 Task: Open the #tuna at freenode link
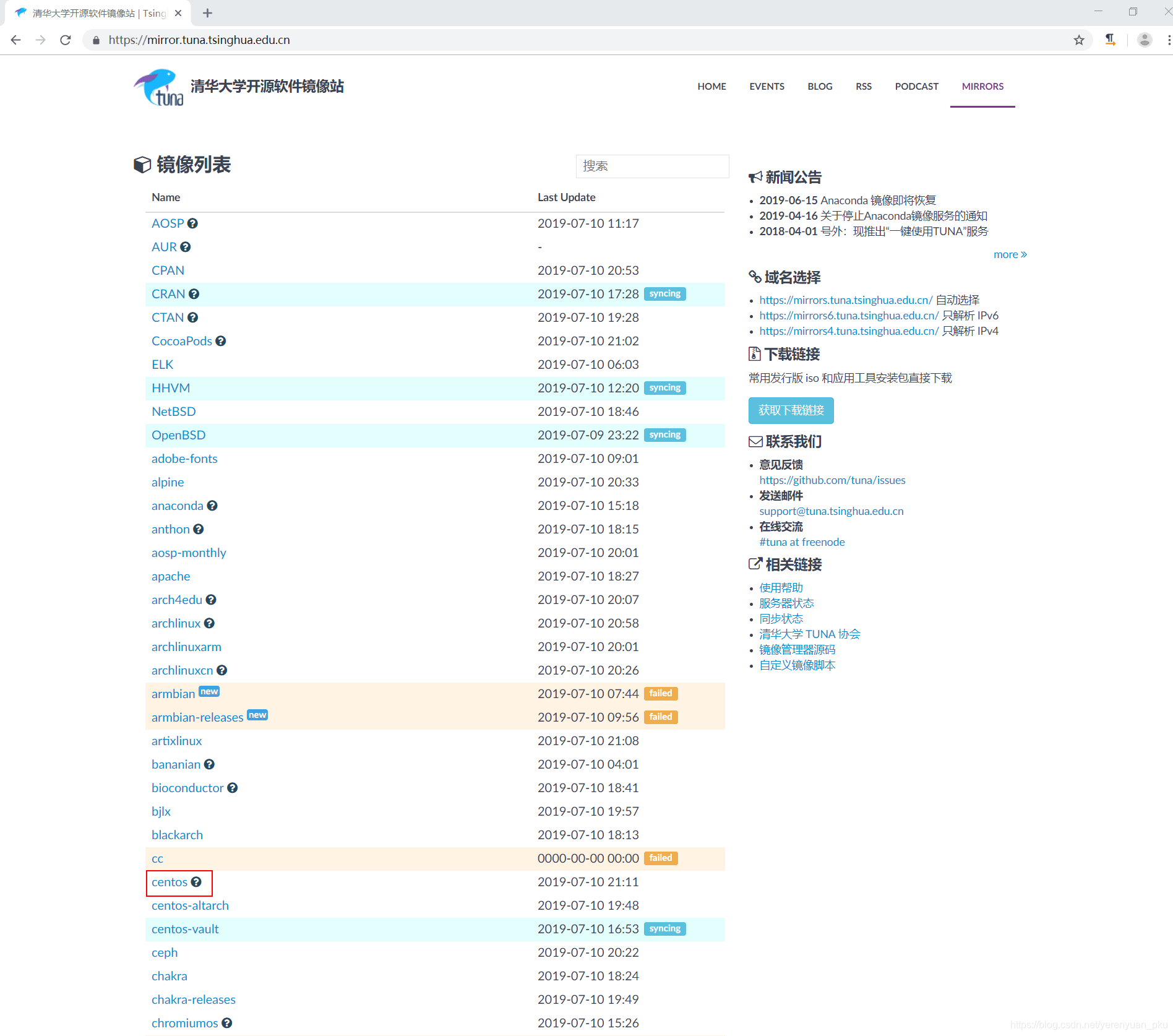[802, 542]
